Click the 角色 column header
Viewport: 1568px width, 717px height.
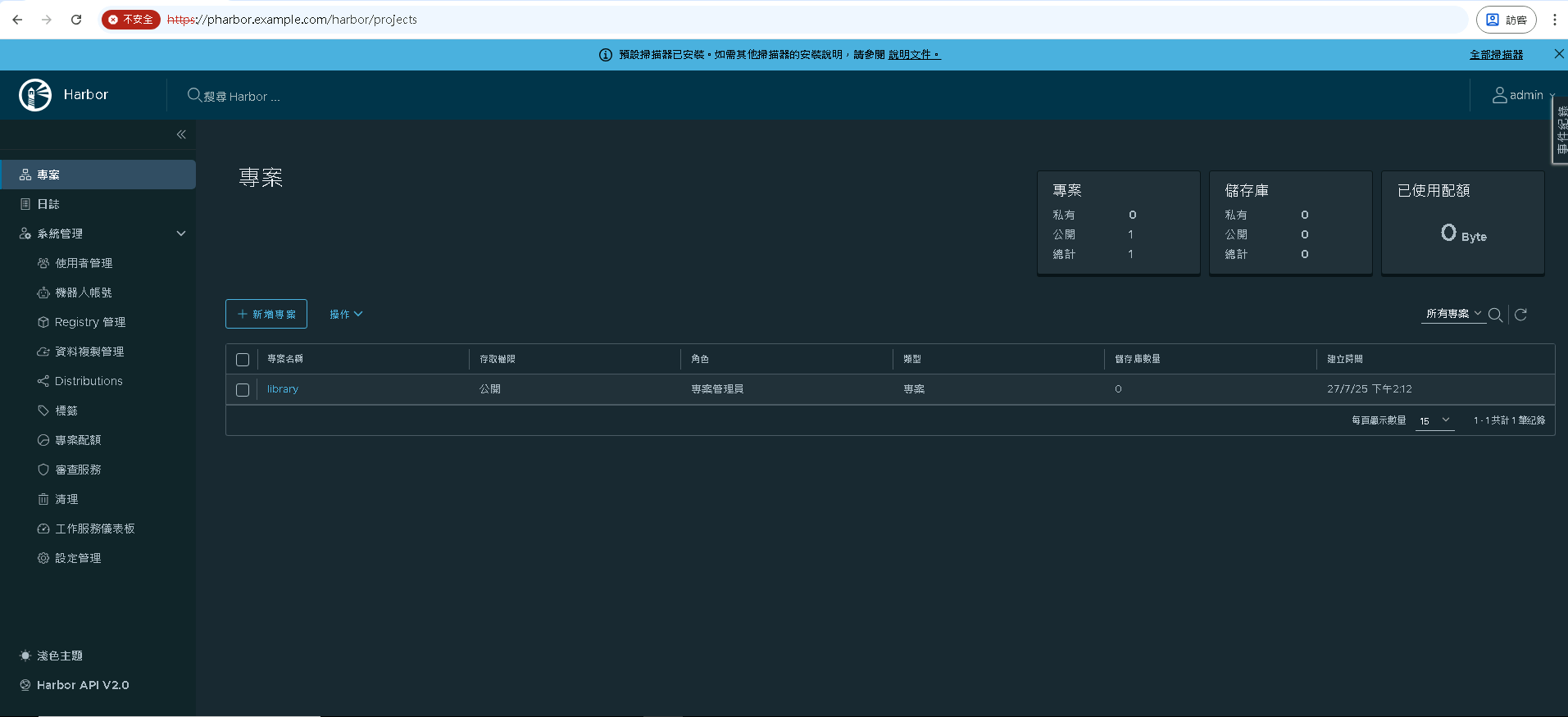700,359
